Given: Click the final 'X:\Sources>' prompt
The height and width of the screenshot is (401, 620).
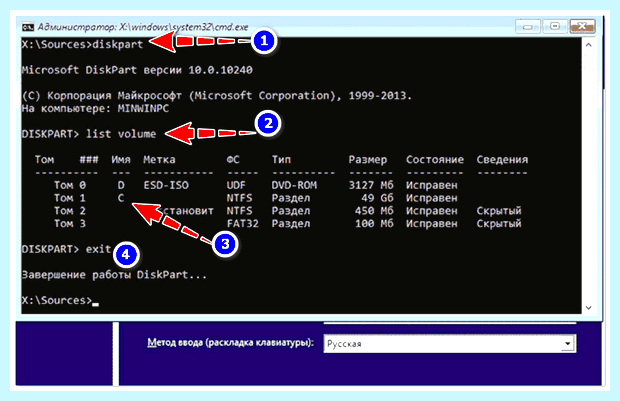Looking at the screenshot, I should pyautogui.click(x=57, y=300).
